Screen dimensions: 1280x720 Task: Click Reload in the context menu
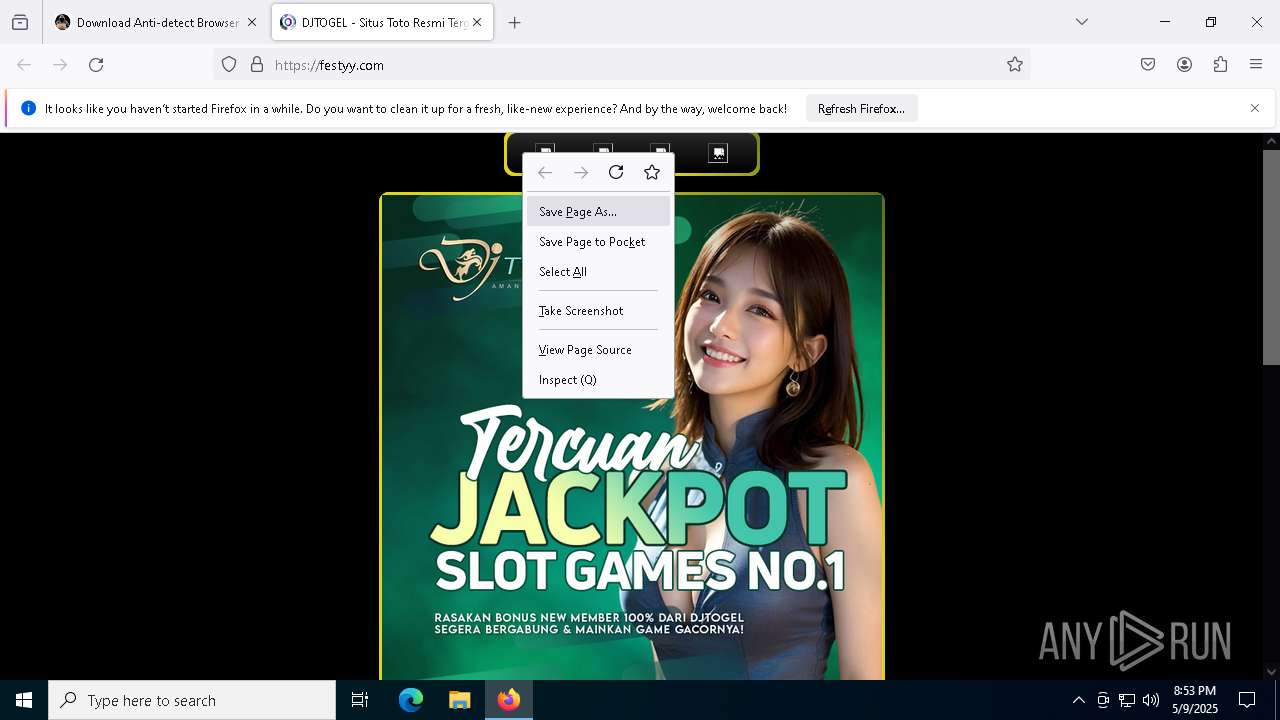click(x=616, y=172)
